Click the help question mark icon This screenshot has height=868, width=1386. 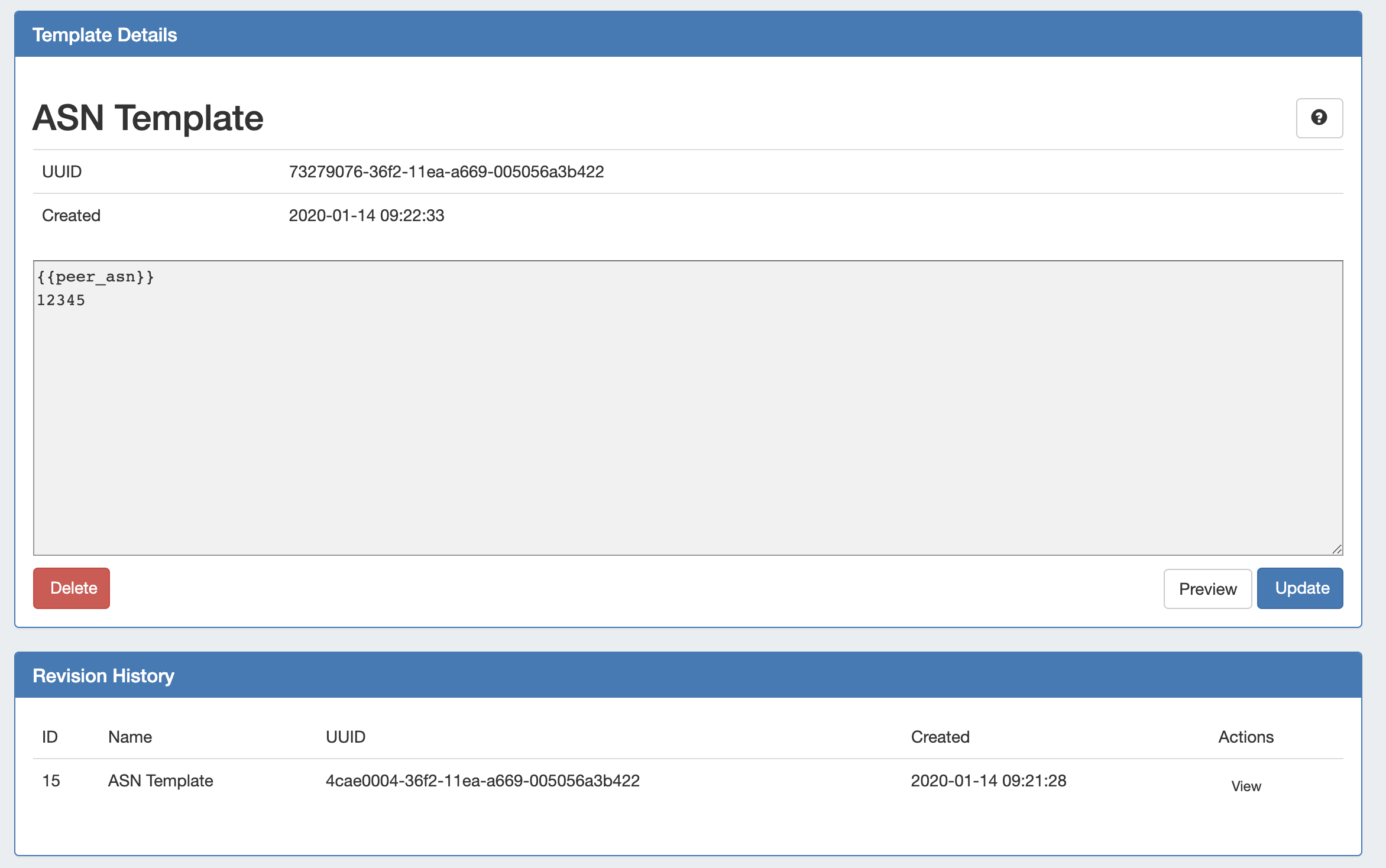(x=1319, y=118)
